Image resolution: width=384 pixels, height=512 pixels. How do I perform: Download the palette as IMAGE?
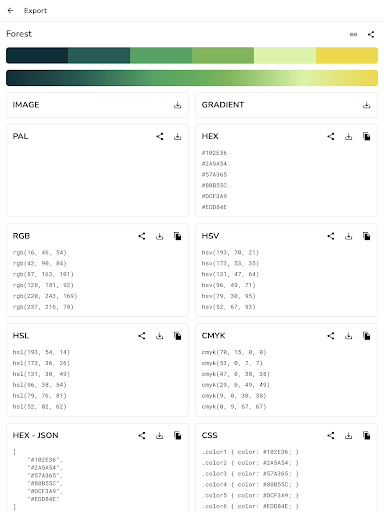click(x=177, y=105)
